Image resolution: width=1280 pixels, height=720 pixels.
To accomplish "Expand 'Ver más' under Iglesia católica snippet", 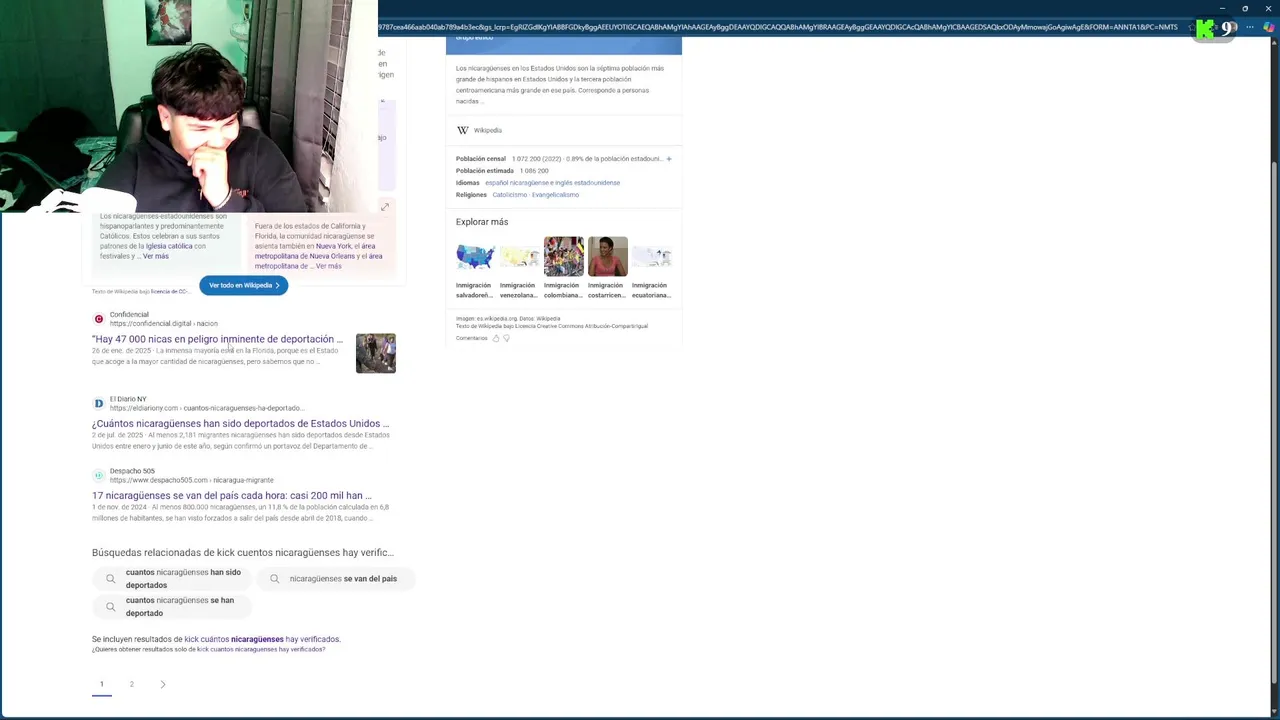I will [x=156, y=256].
